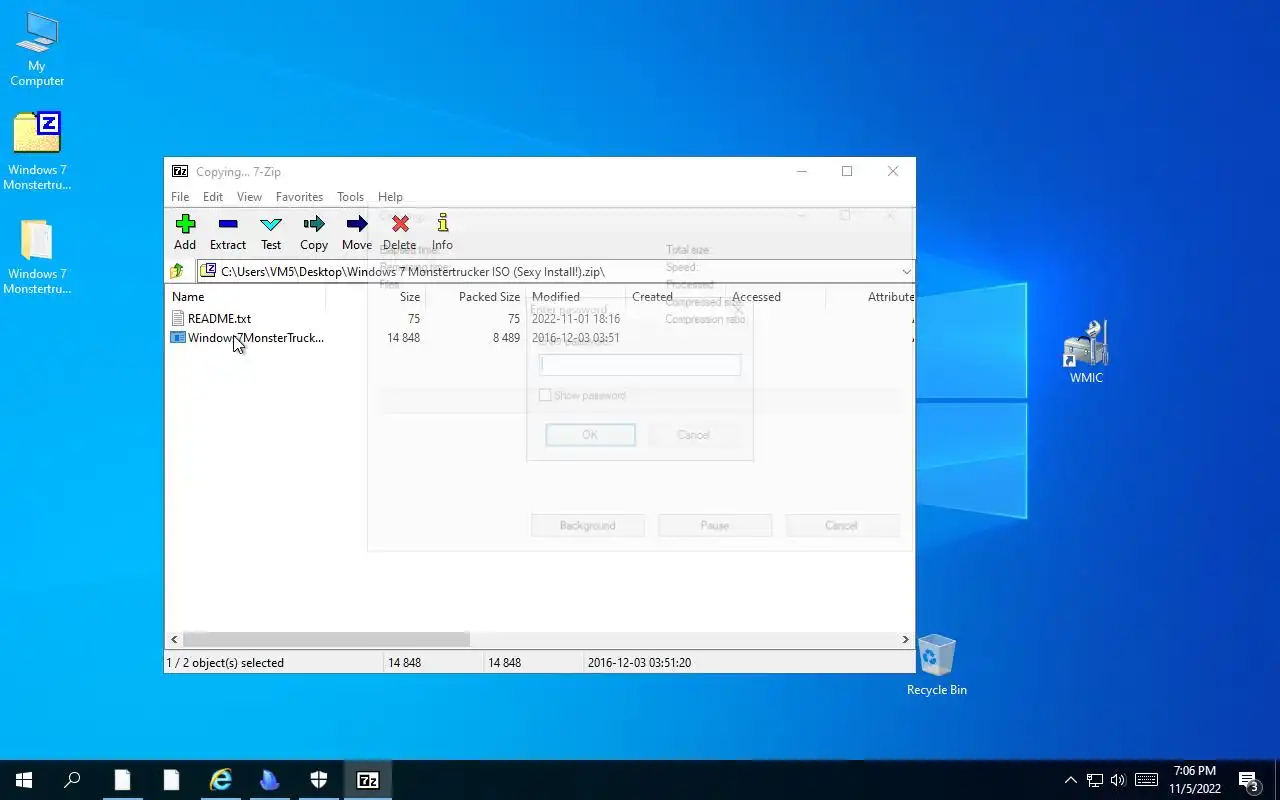Tick the Show password checkbox
Screen dimensions: 1280x800
(545, 395)
